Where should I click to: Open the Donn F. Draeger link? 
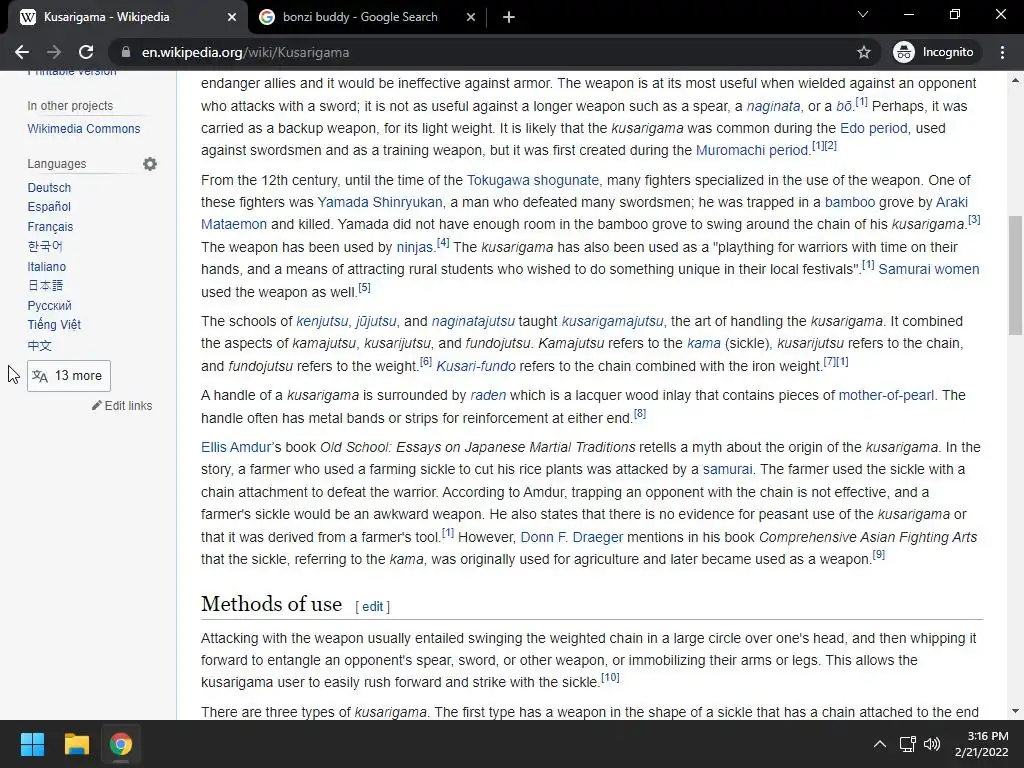coord(571,537)
